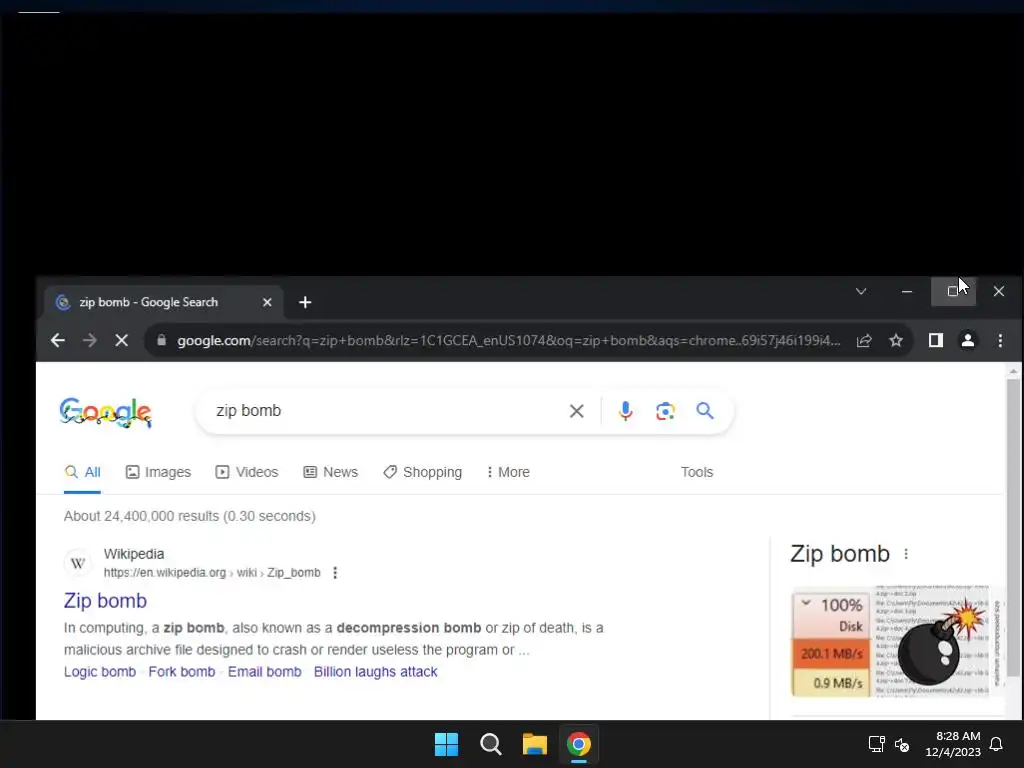The width and height of the screenshot is (1024, 768).
Task: Open notifications bell
Action: pyautogui.click(x=997, y=744)
